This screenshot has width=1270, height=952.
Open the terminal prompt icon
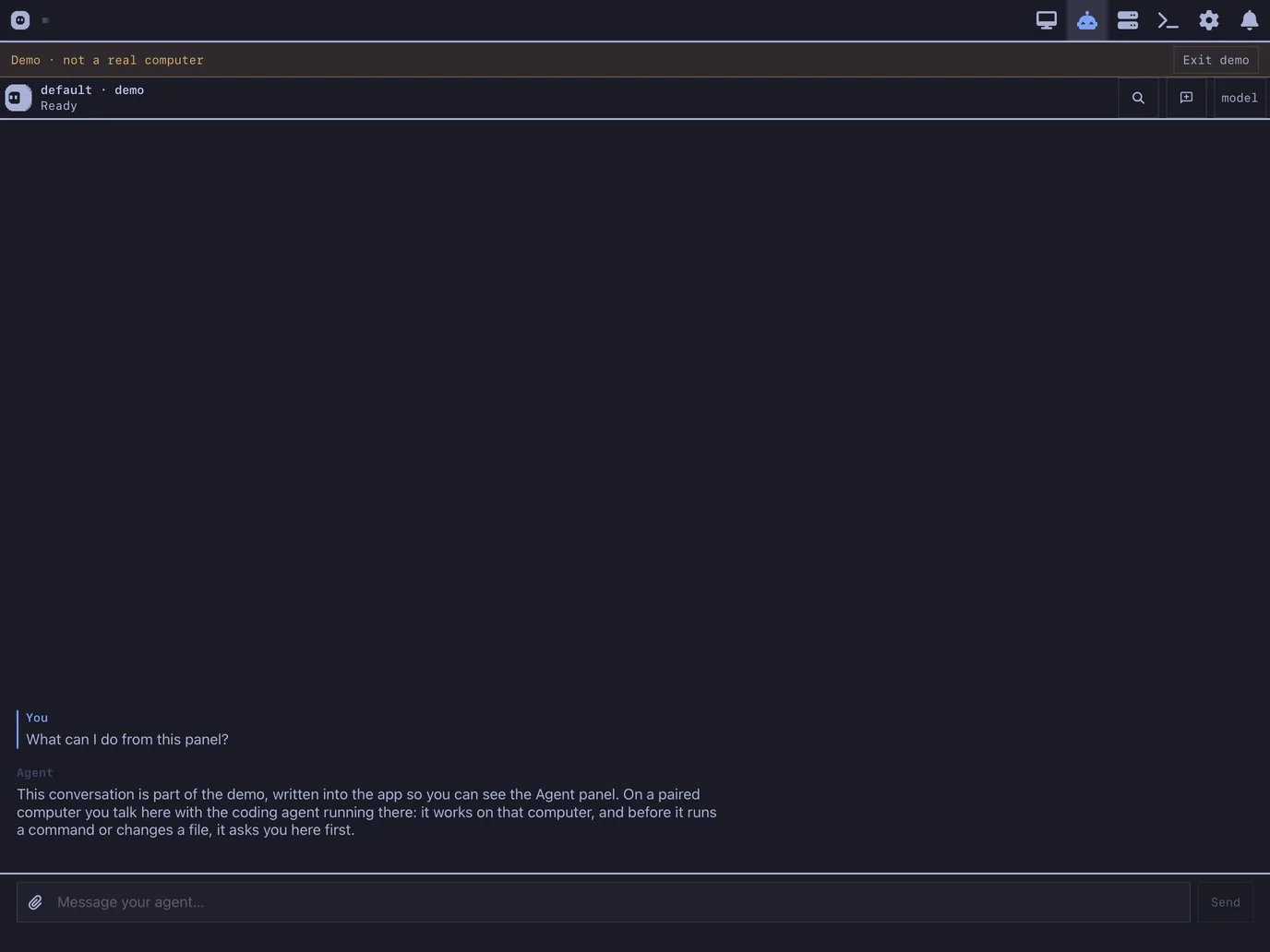(1168, 20)
